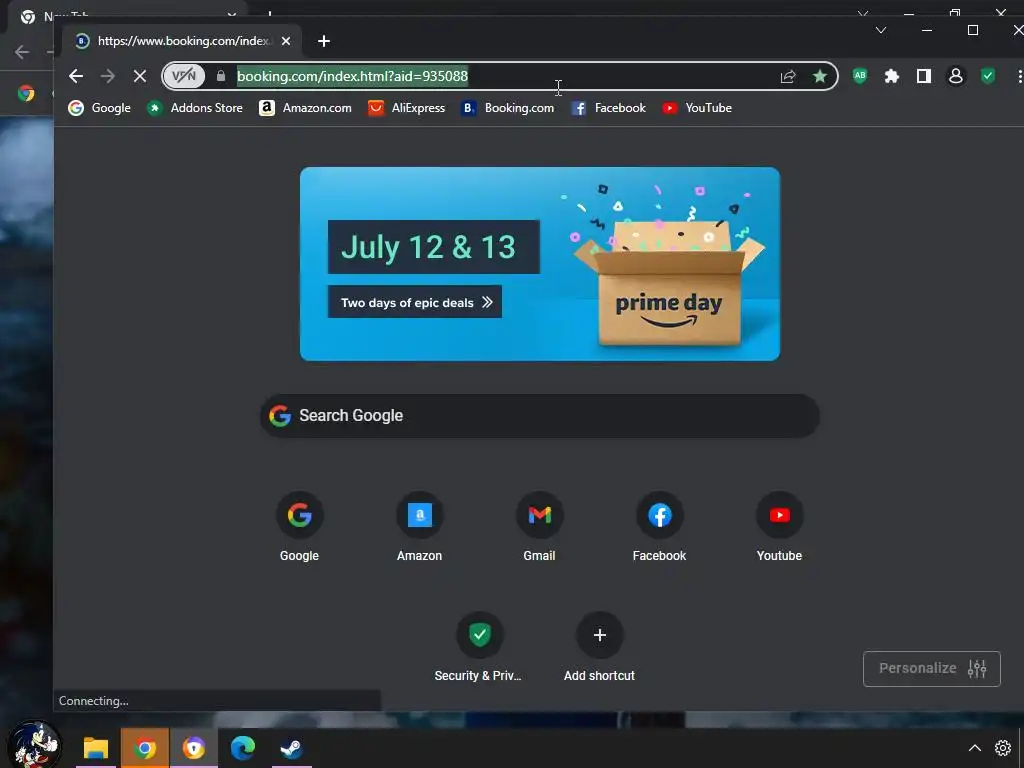Click the back arrow in background Chrome window
Screen dimensions: 1024x768
click(22, 52)
